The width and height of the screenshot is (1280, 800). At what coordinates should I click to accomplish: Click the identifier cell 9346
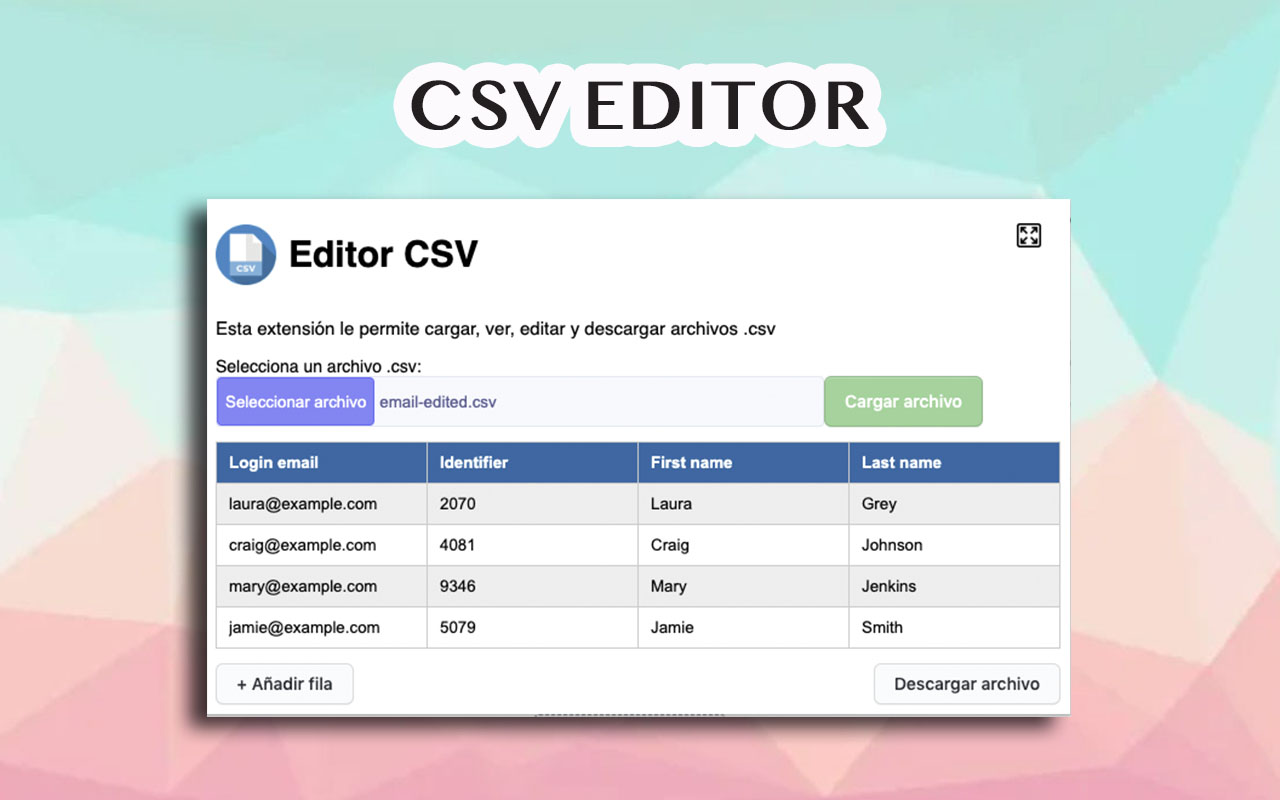tap(533, 586)
